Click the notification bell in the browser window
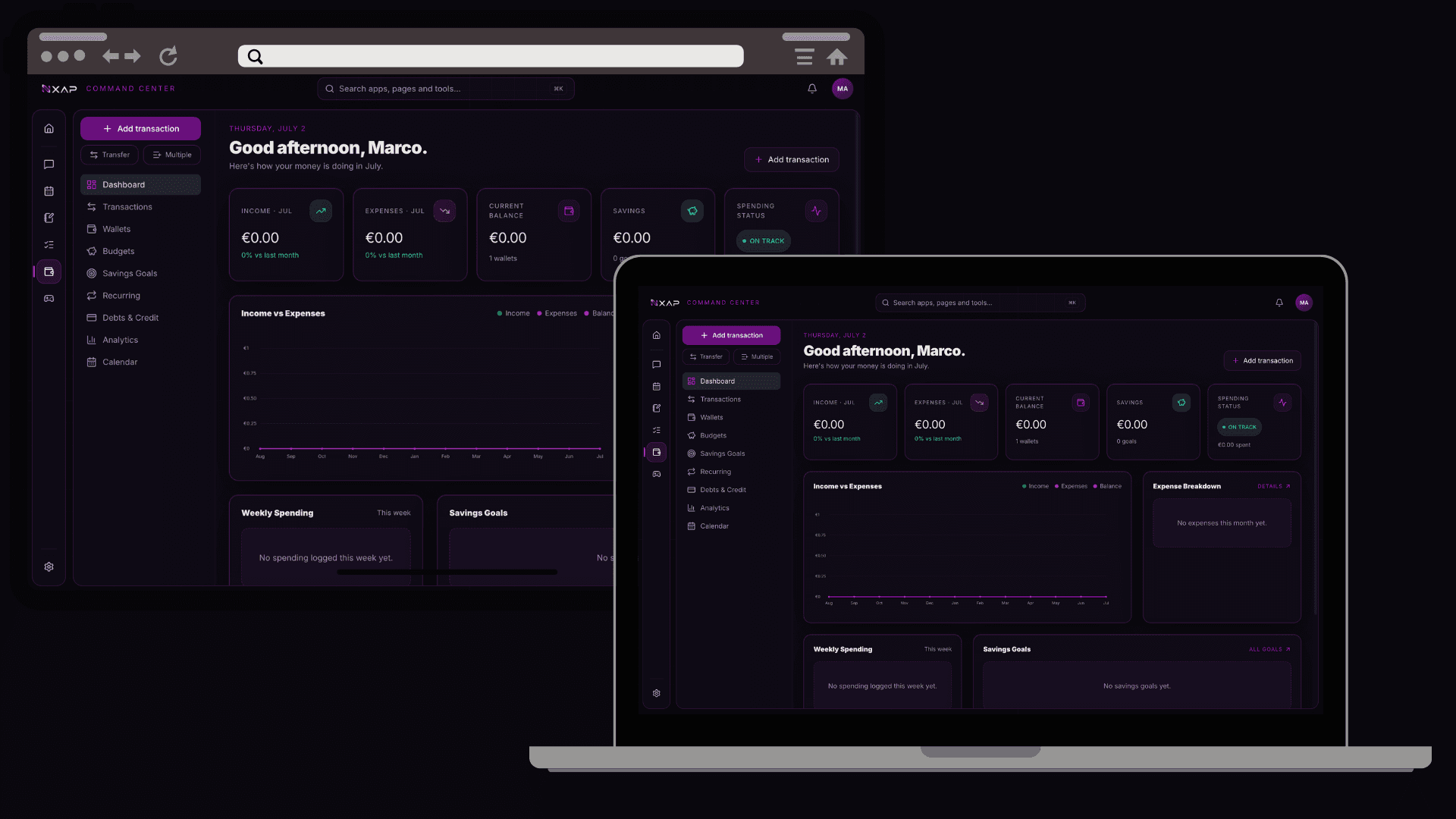This screenshot has width=1456, height=819. point(812,89)
